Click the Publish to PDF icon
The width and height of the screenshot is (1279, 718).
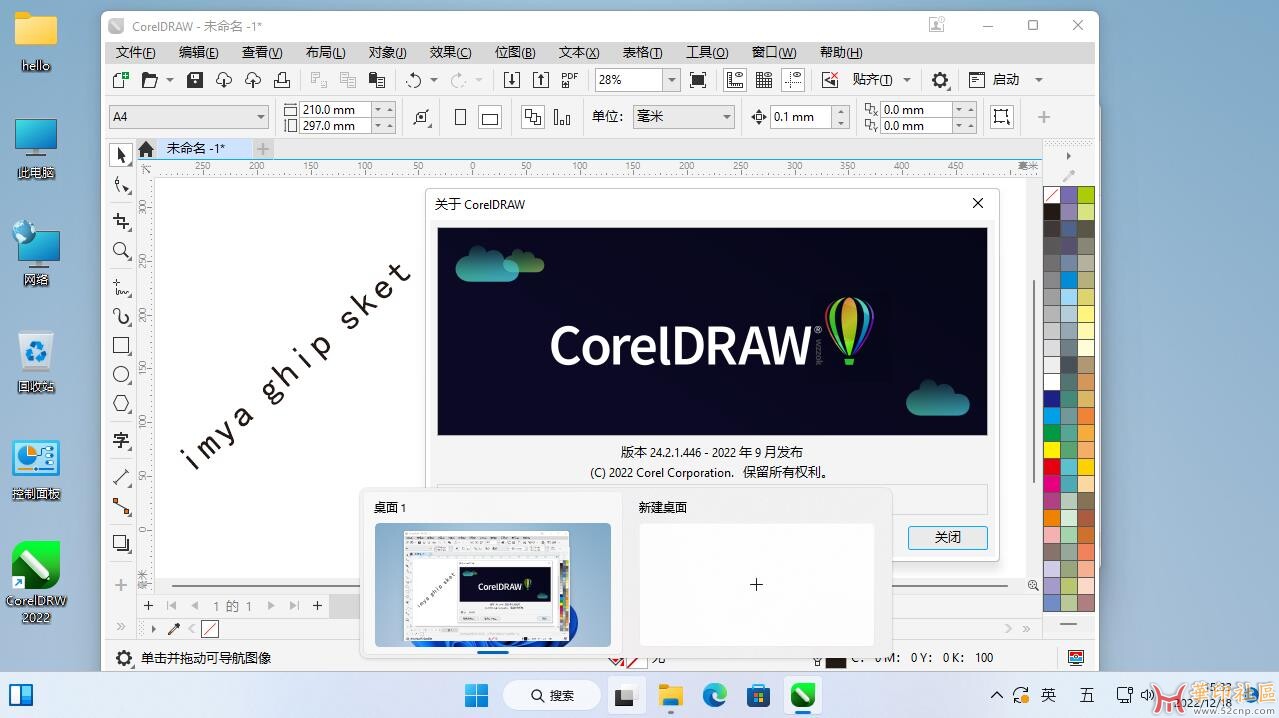coord(570,80)
